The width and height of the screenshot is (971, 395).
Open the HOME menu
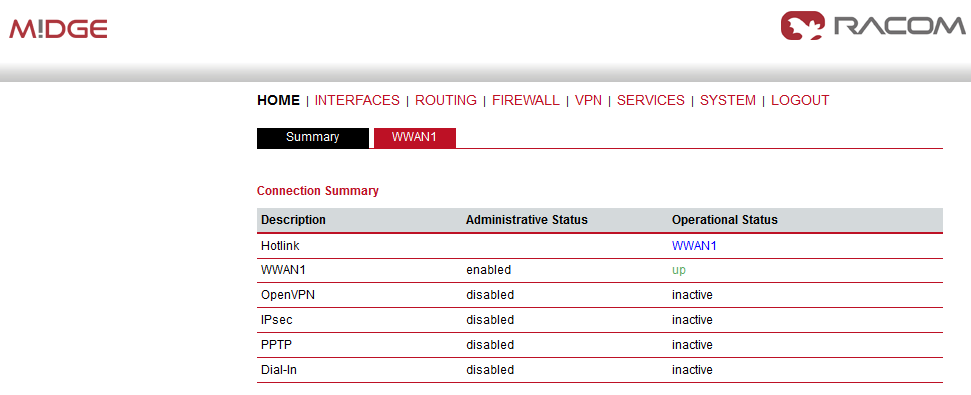click(278, 100)
